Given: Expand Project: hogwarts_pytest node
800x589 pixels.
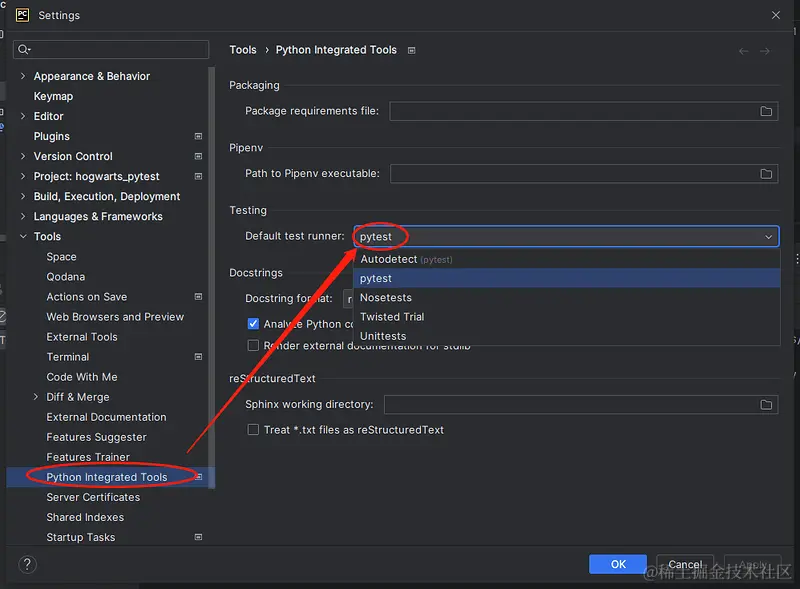Looking at the screenshot, I should [x=22, y=177].
